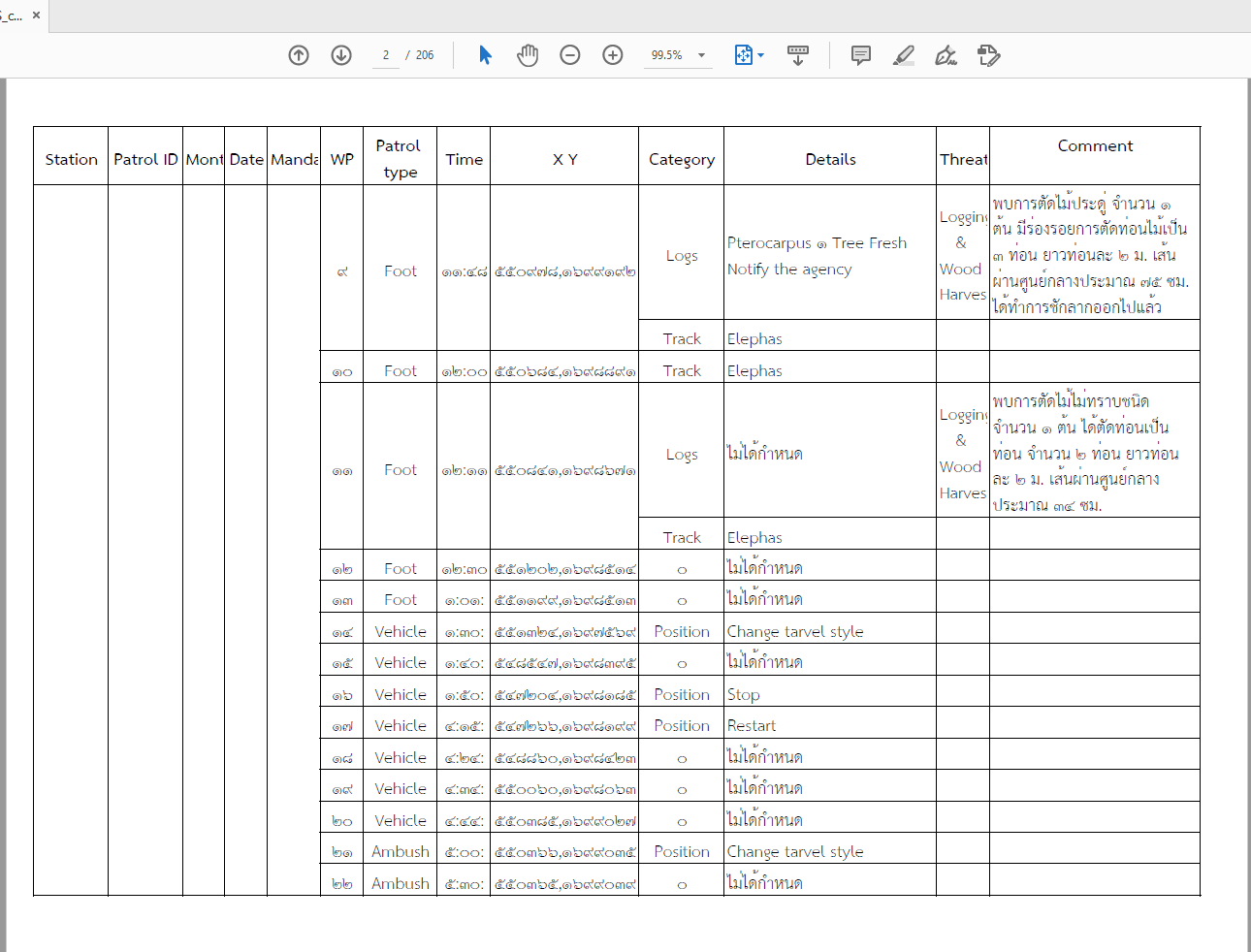The width and height of the screenshot is (1251, 952).
Task: Go to previous page with up arrow
Action: coord(299,55)
